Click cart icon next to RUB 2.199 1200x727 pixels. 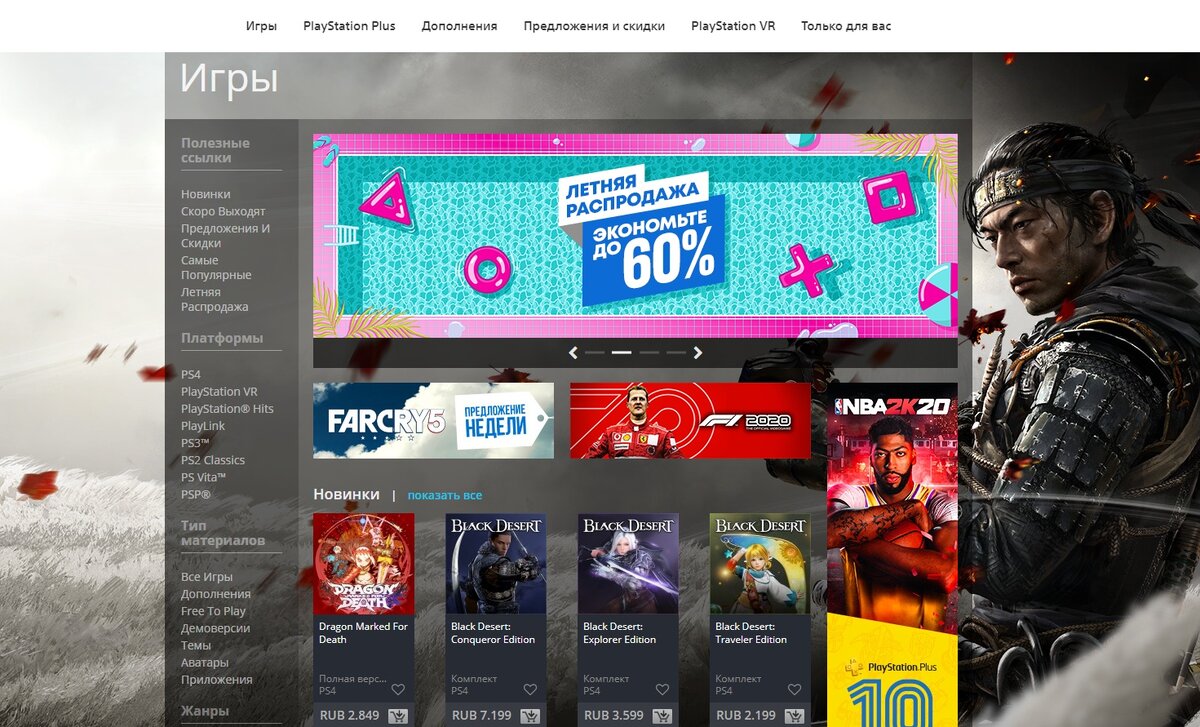(794, 716)
